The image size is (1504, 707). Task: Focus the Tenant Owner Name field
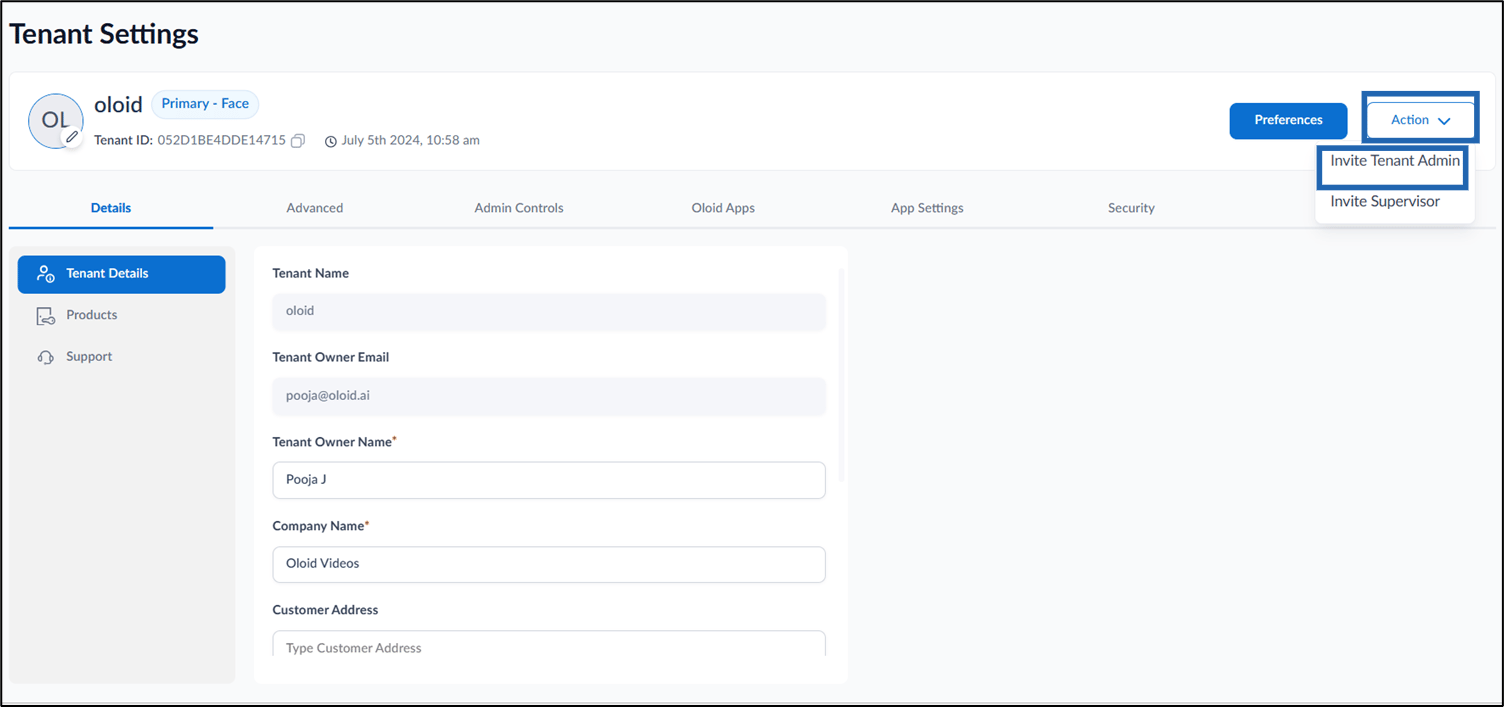pyautogui.click(x=549, y=480)
